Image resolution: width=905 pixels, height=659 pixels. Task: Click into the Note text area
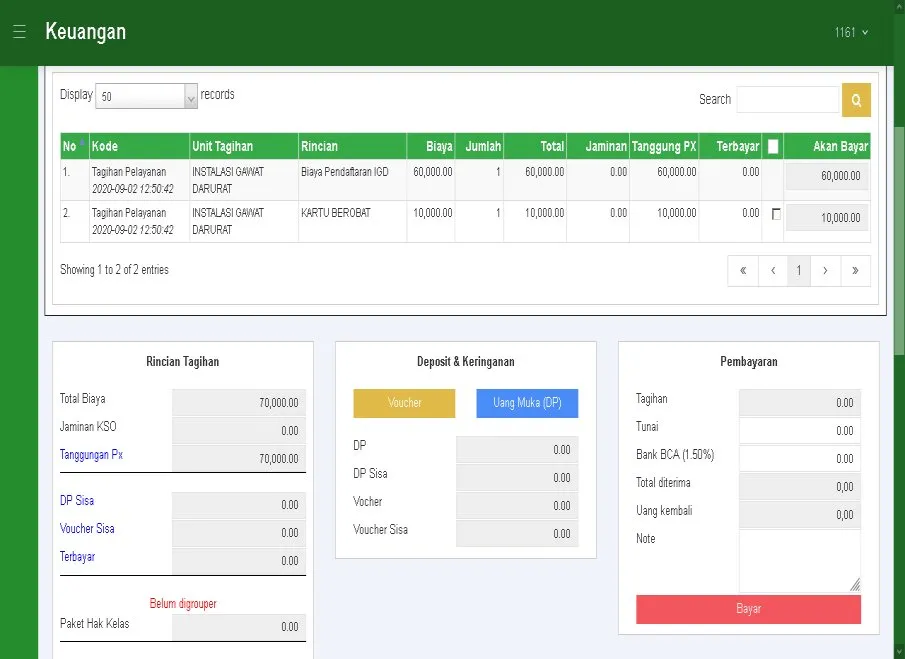(799, 561)
